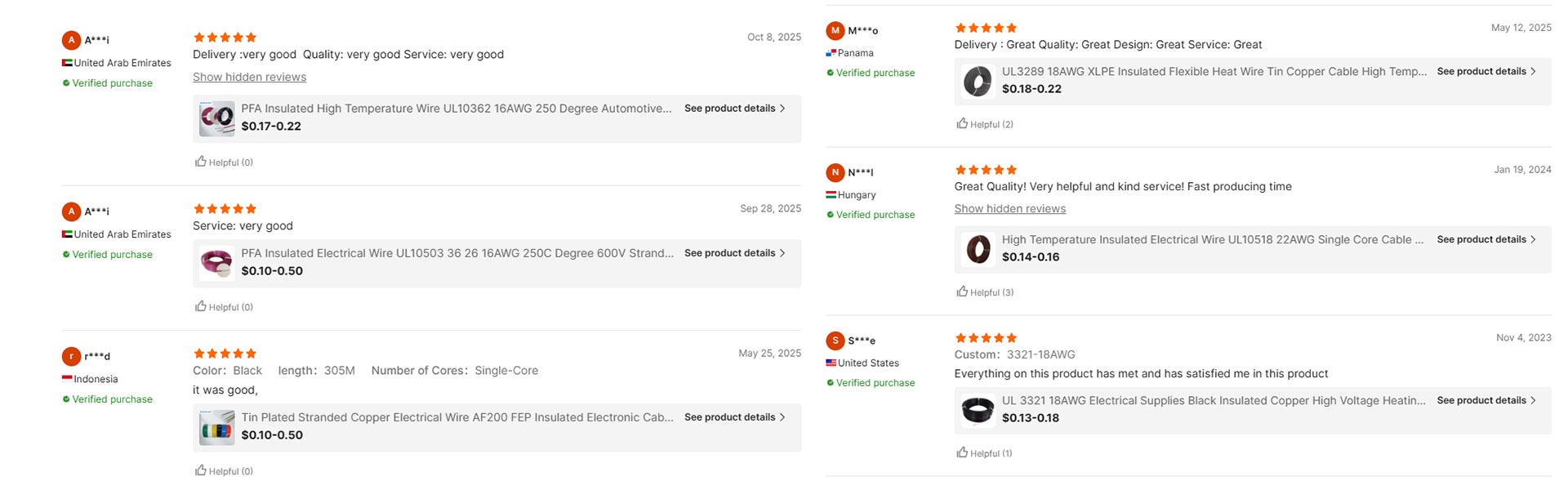See product details for AF200 FEP wire
The width and height of the screenshot is (1568, 490).
point(734,417)
